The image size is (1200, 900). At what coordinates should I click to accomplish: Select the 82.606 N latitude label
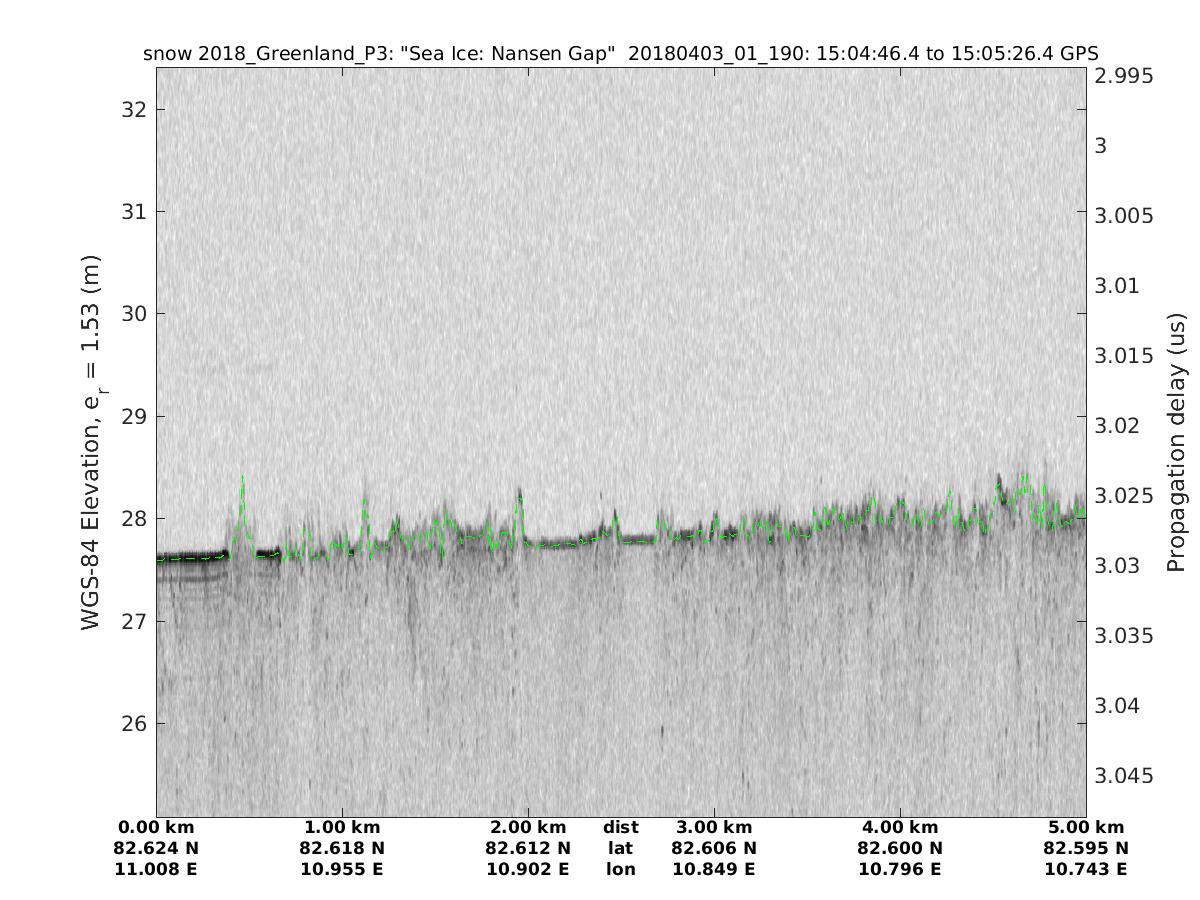point(714,848)
